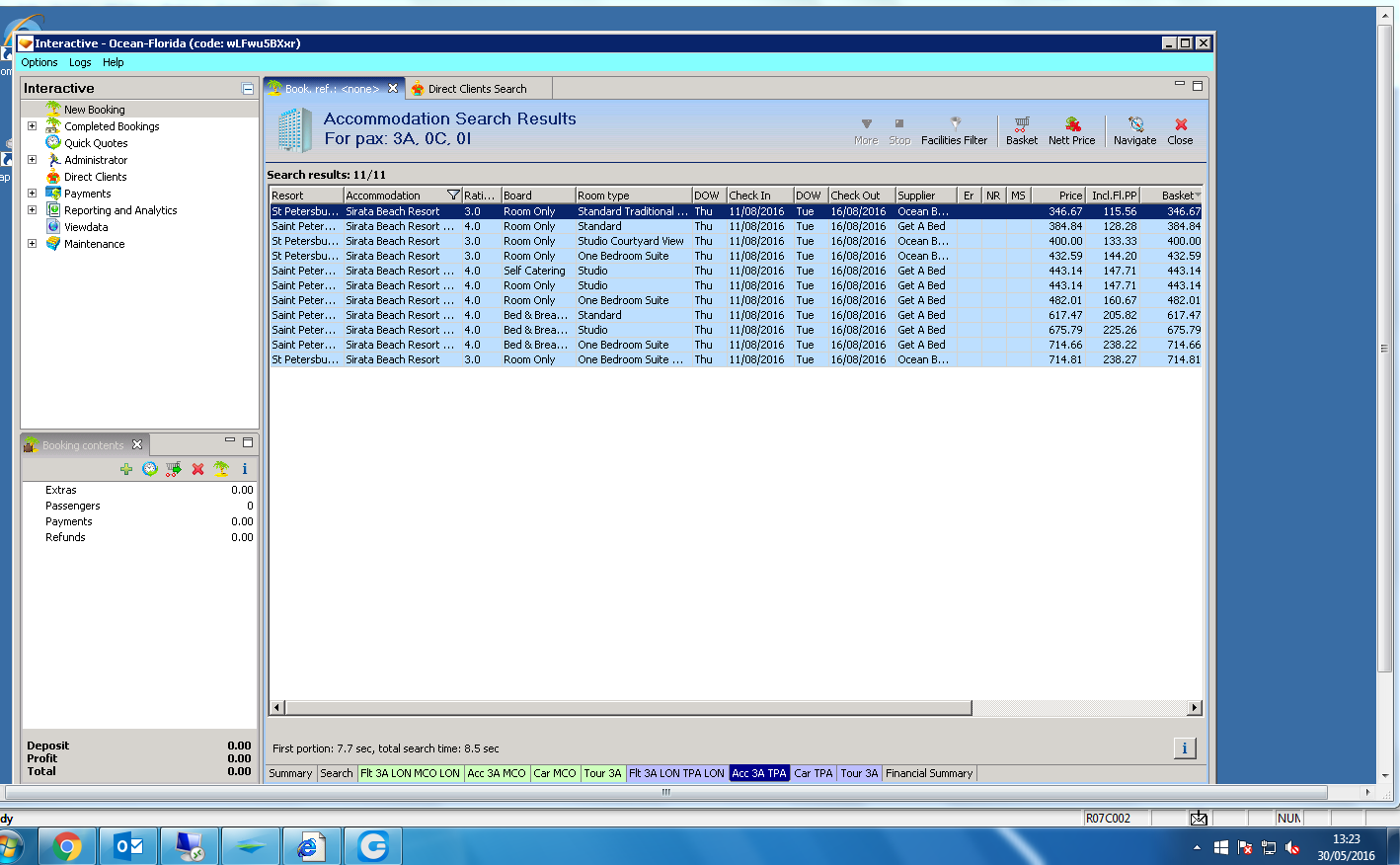Click the Refunds row in Booking contents
The height and width of the screenshot is (865, 1400).
(x=139, y=537)
